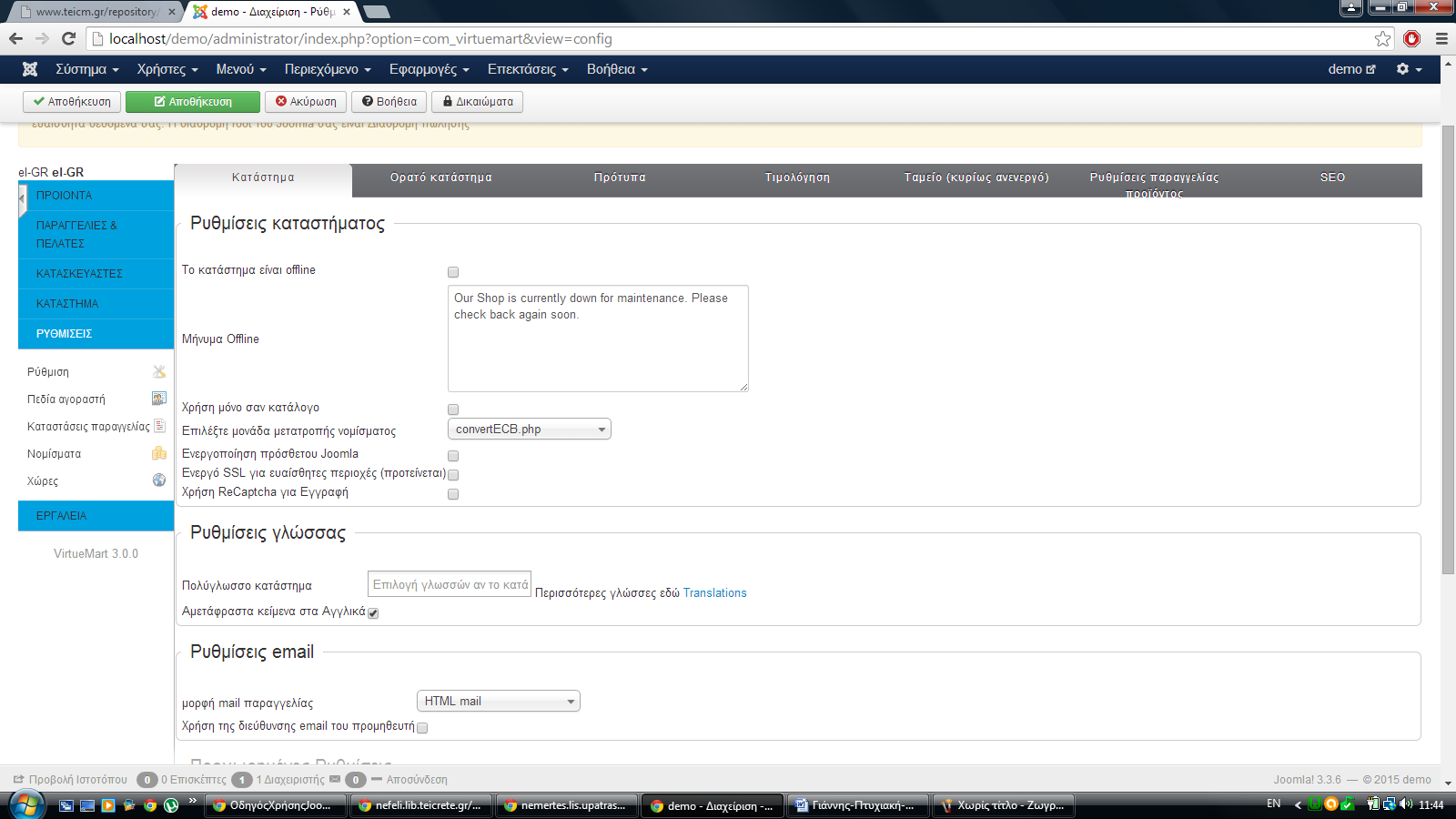
Task: Enable the 'Ενεργό SSL' checkbox
Action: point(453,475)
